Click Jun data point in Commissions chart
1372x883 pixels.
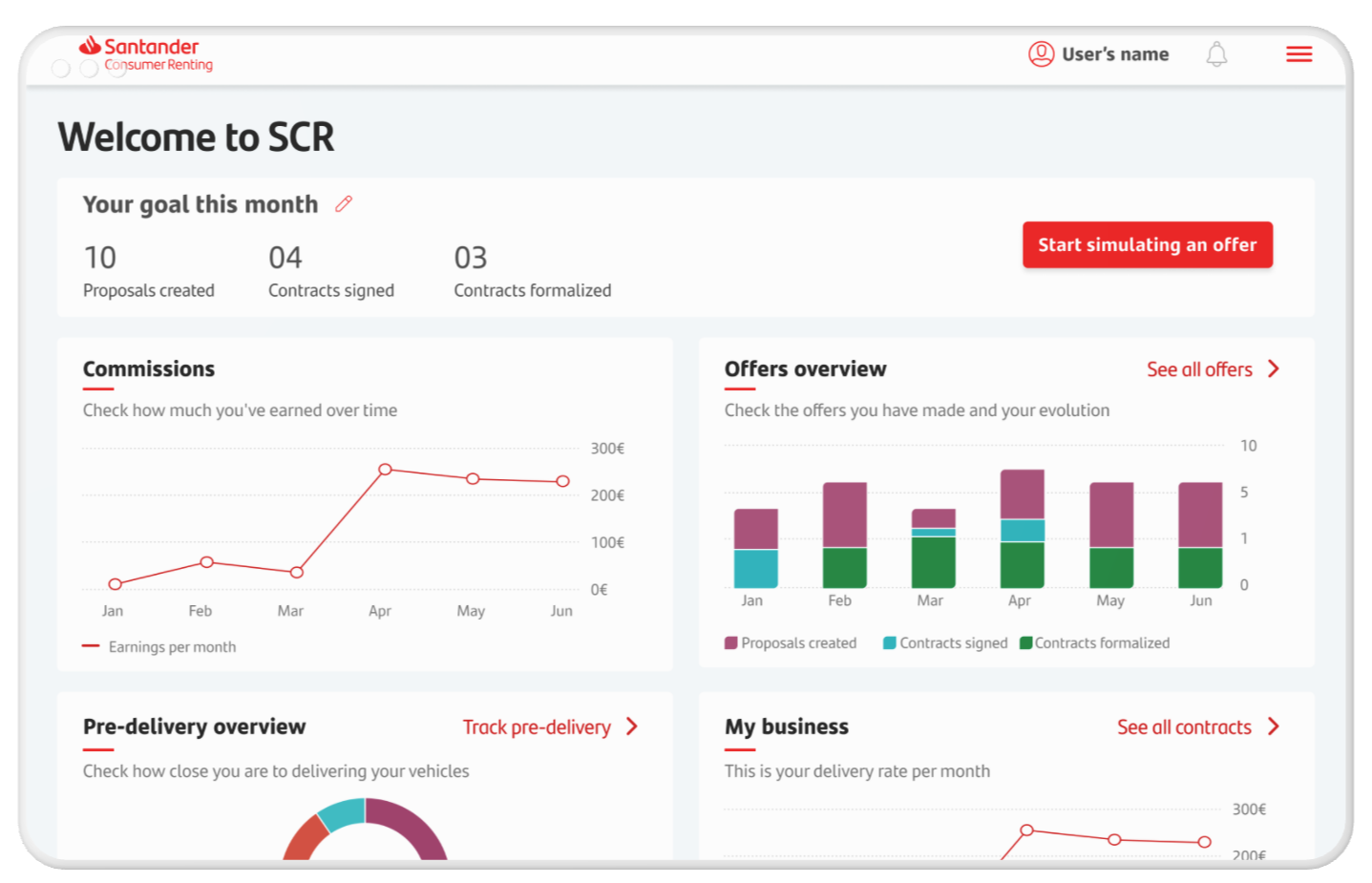tap(563, 481)
